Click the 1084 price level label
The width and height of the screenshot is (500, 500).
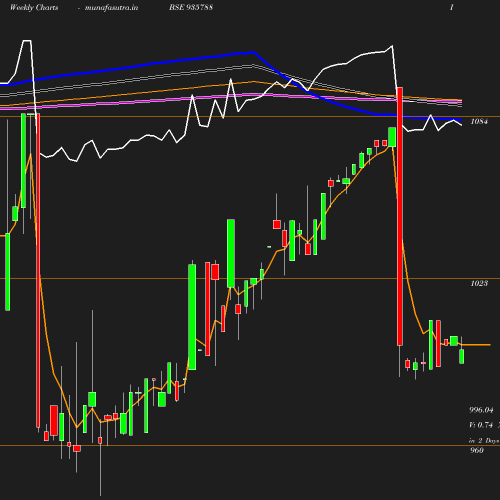point(479,121)
